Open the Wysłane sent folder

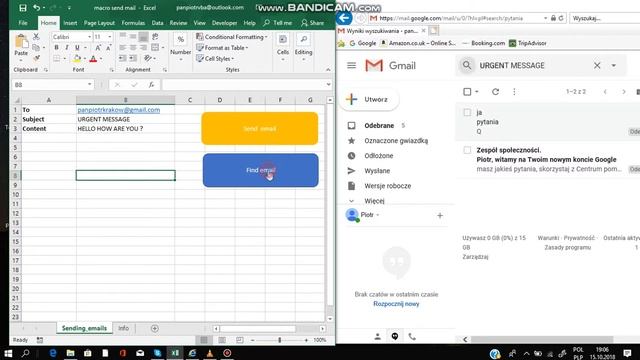point(377,171)
